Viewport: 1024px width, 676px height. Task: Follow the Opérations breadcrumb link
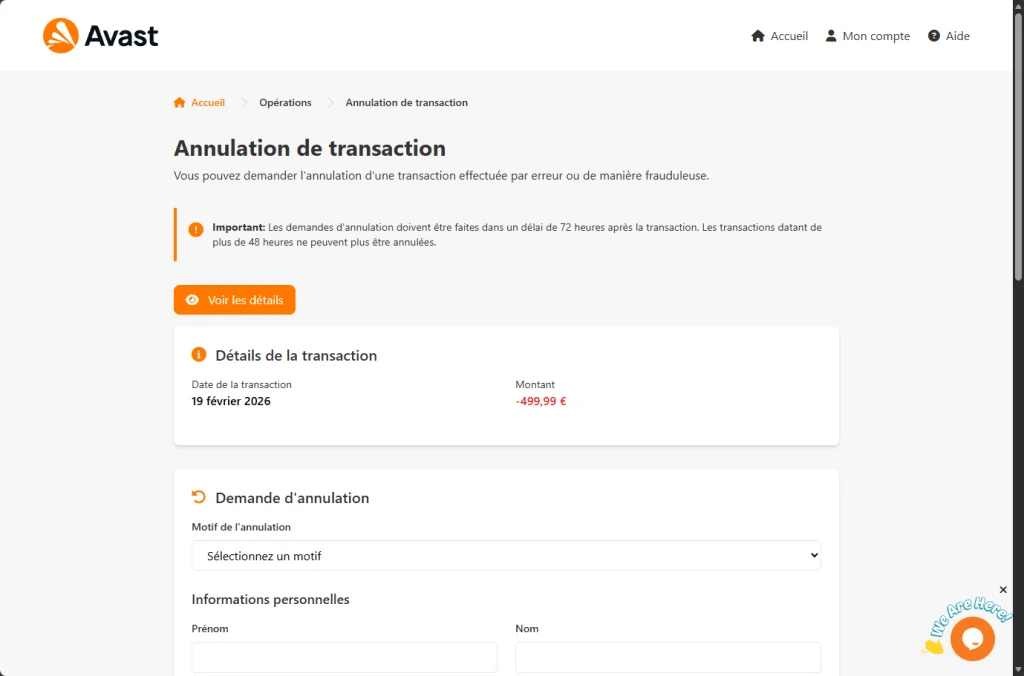tap(285, 102)
